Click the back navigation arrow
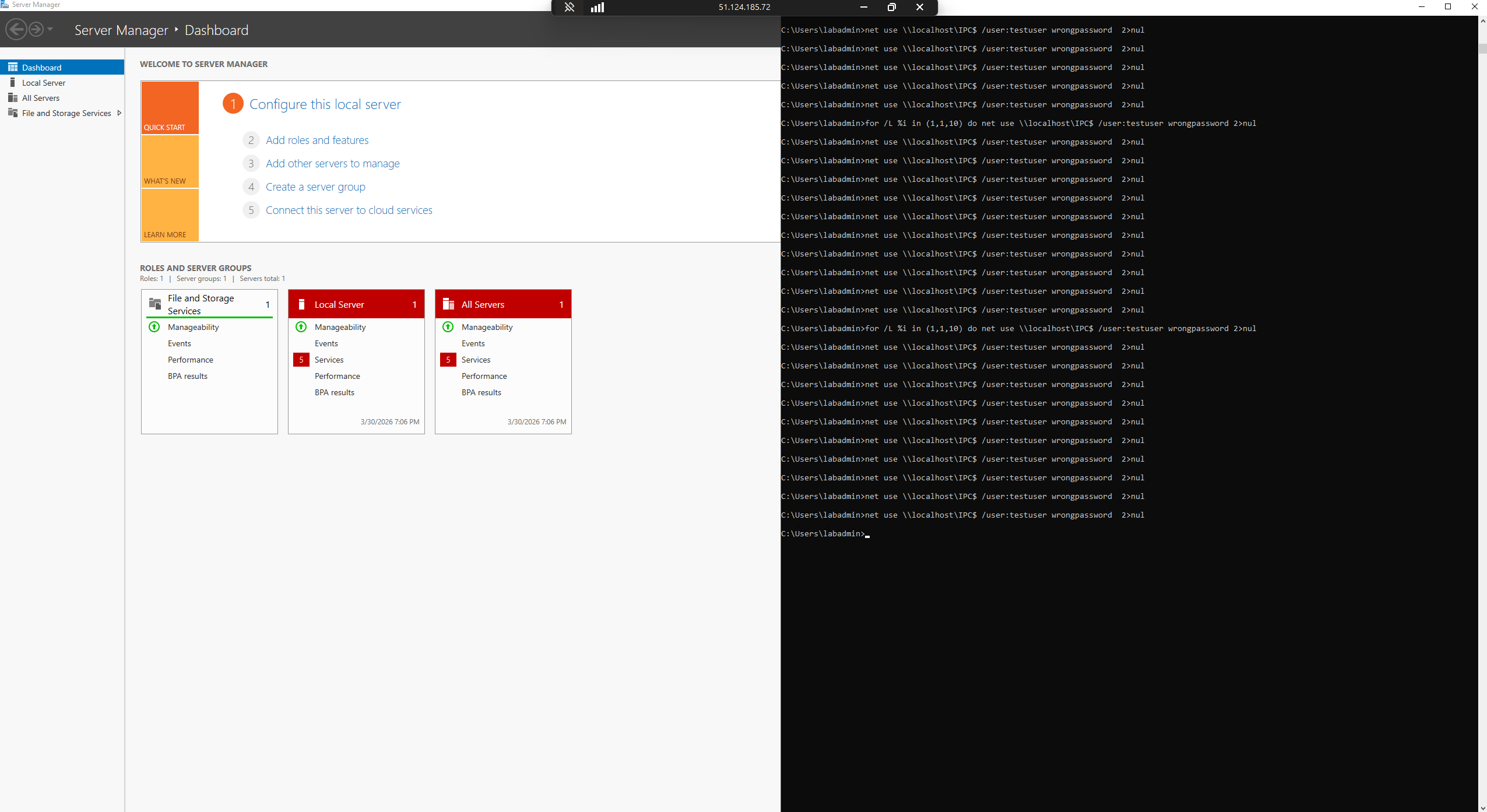 pos(16,29)
